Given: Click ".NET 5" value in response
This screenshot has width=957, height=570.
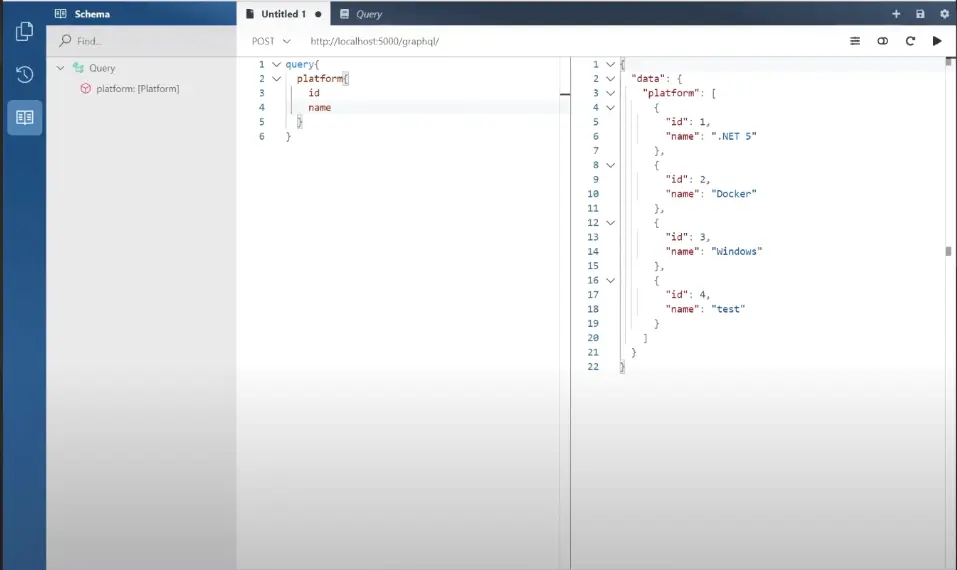Looking at the screenshot, I should pos(734,136).
